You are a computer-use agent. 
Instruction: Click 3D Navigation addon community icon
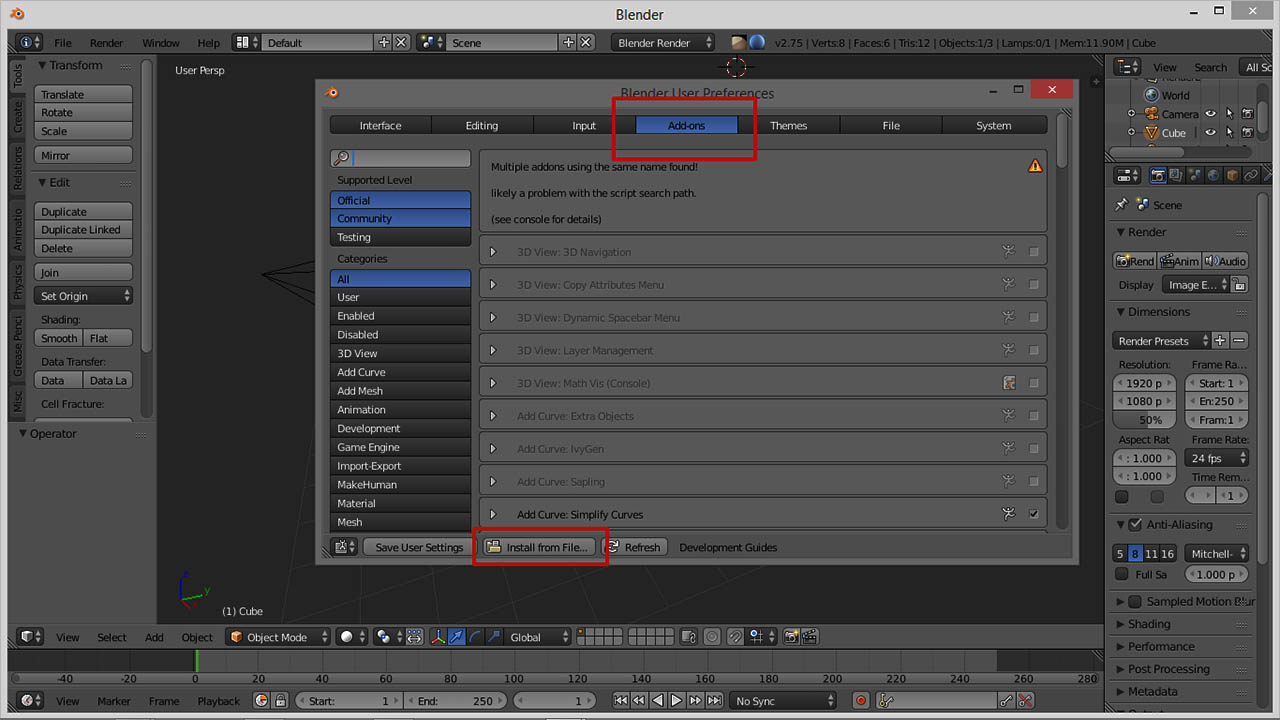click(1009, 252)
